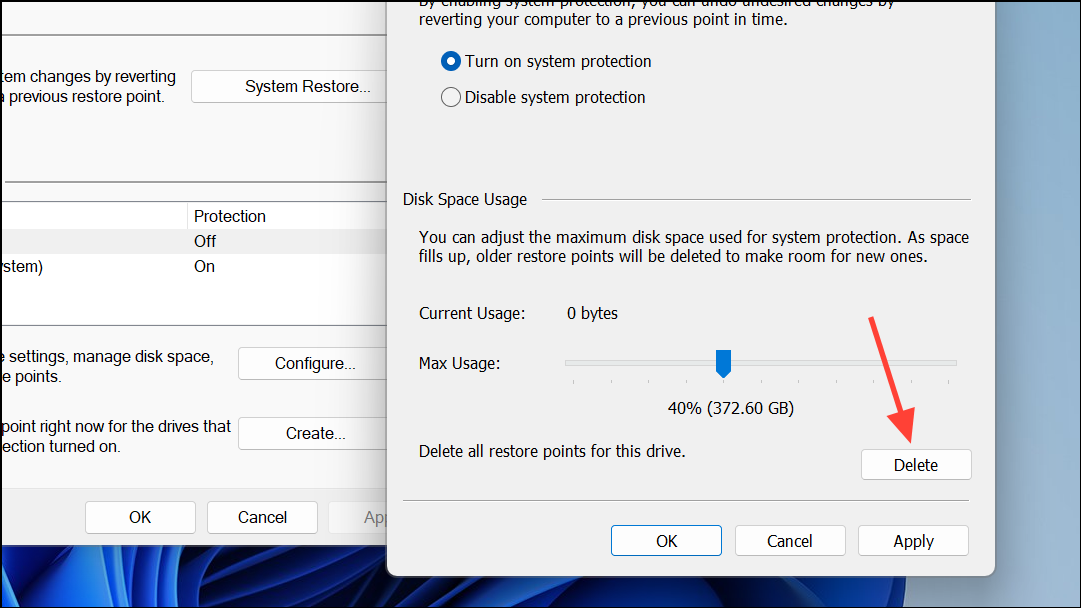Image resolution: width=1081 pixels, height=608 pixels.
Task: Click the Max Usage slider handle
Action: [x=724, y=363]
